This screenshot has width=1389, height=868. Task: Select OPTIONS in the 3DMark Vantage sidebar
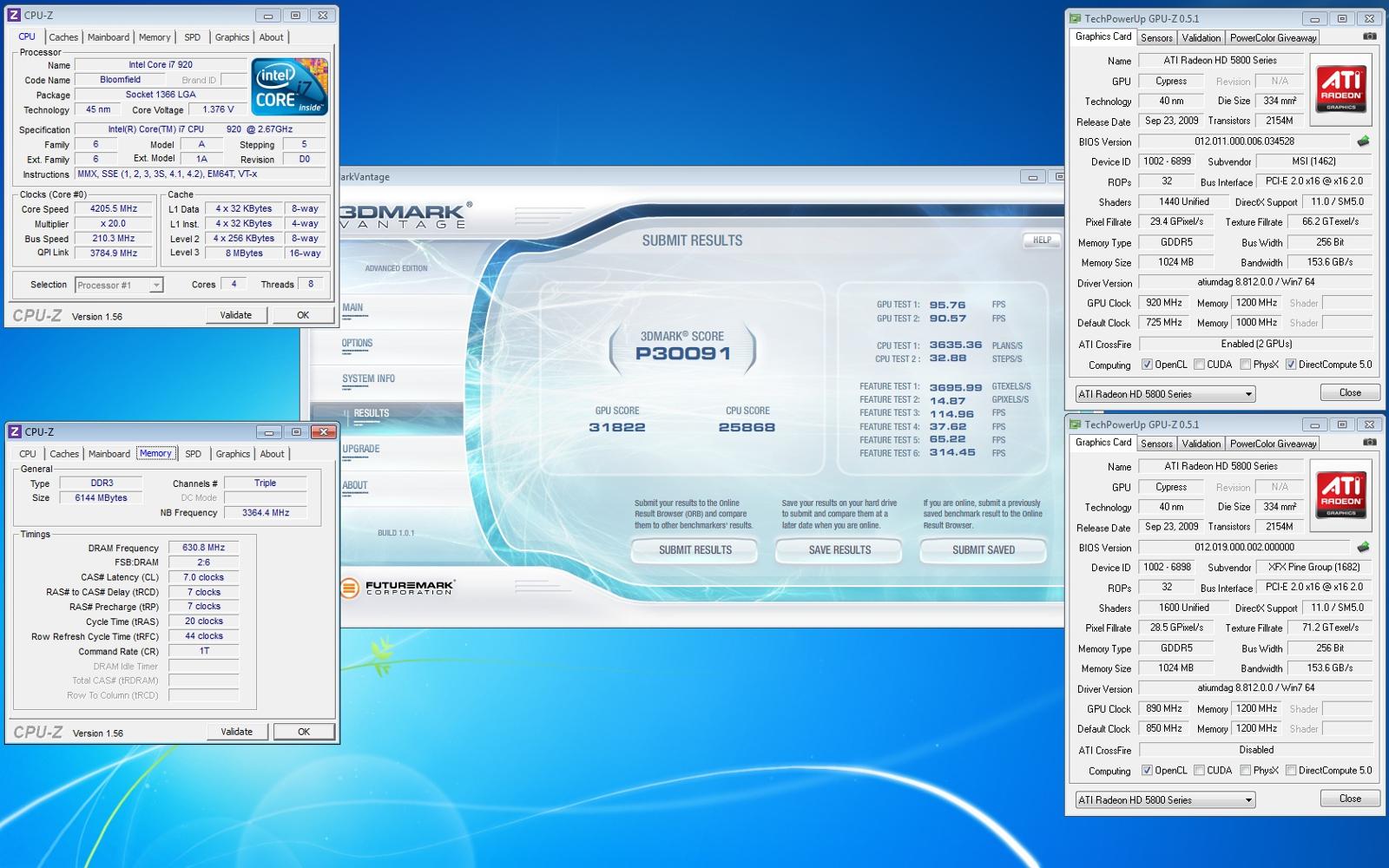click(357, 344)
